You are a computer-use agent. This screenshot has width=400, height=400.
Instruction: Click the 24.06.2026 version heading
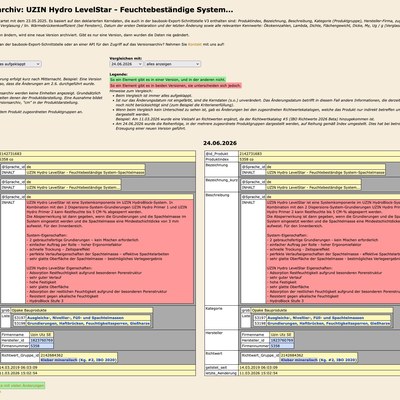[220, 143]
